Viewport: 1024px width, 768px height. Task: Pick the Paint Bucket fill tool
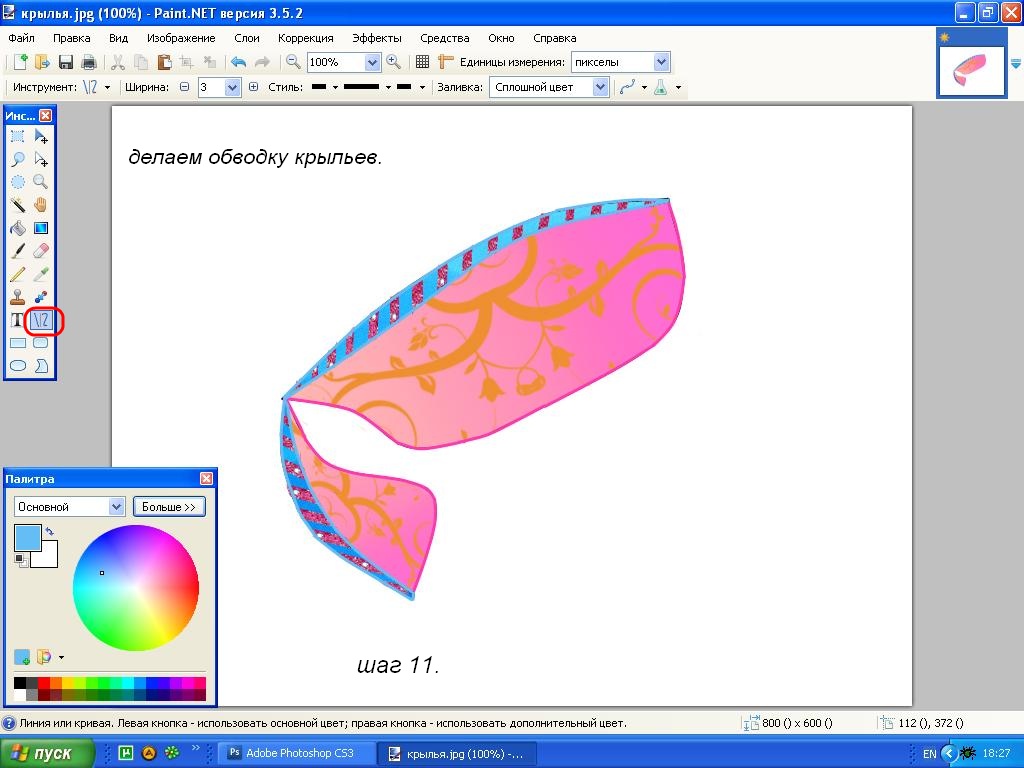pyautogui.click(x=18, y=228)
